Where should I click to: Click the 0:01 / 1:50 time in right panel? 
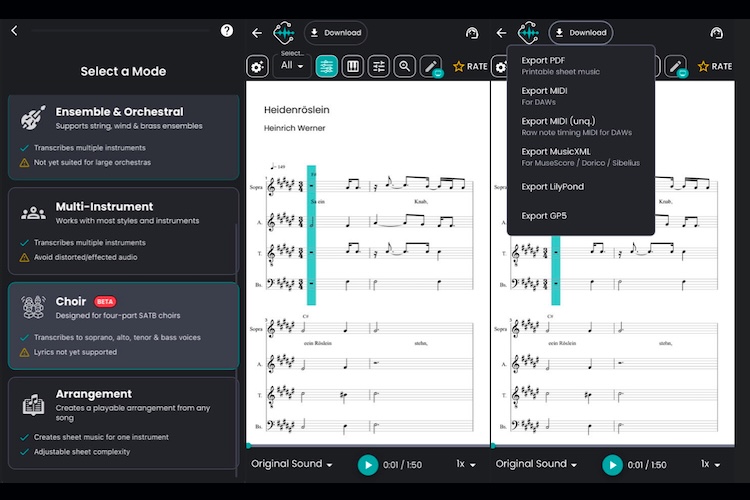pos(647,465)
